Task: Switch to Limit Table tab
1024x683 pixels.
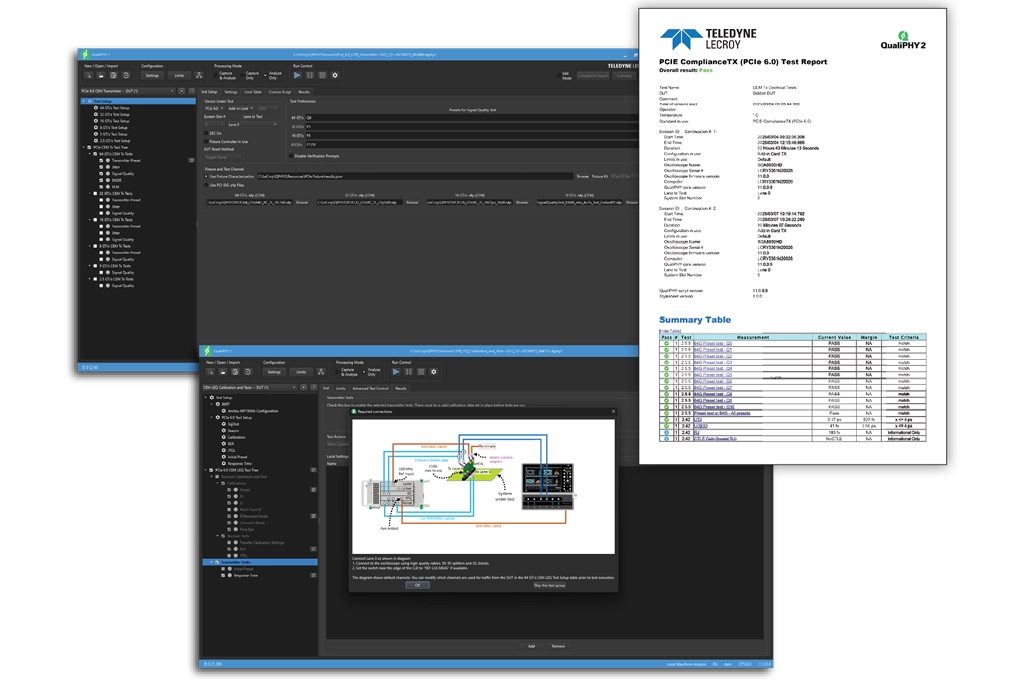Action: tap(253, 92)
